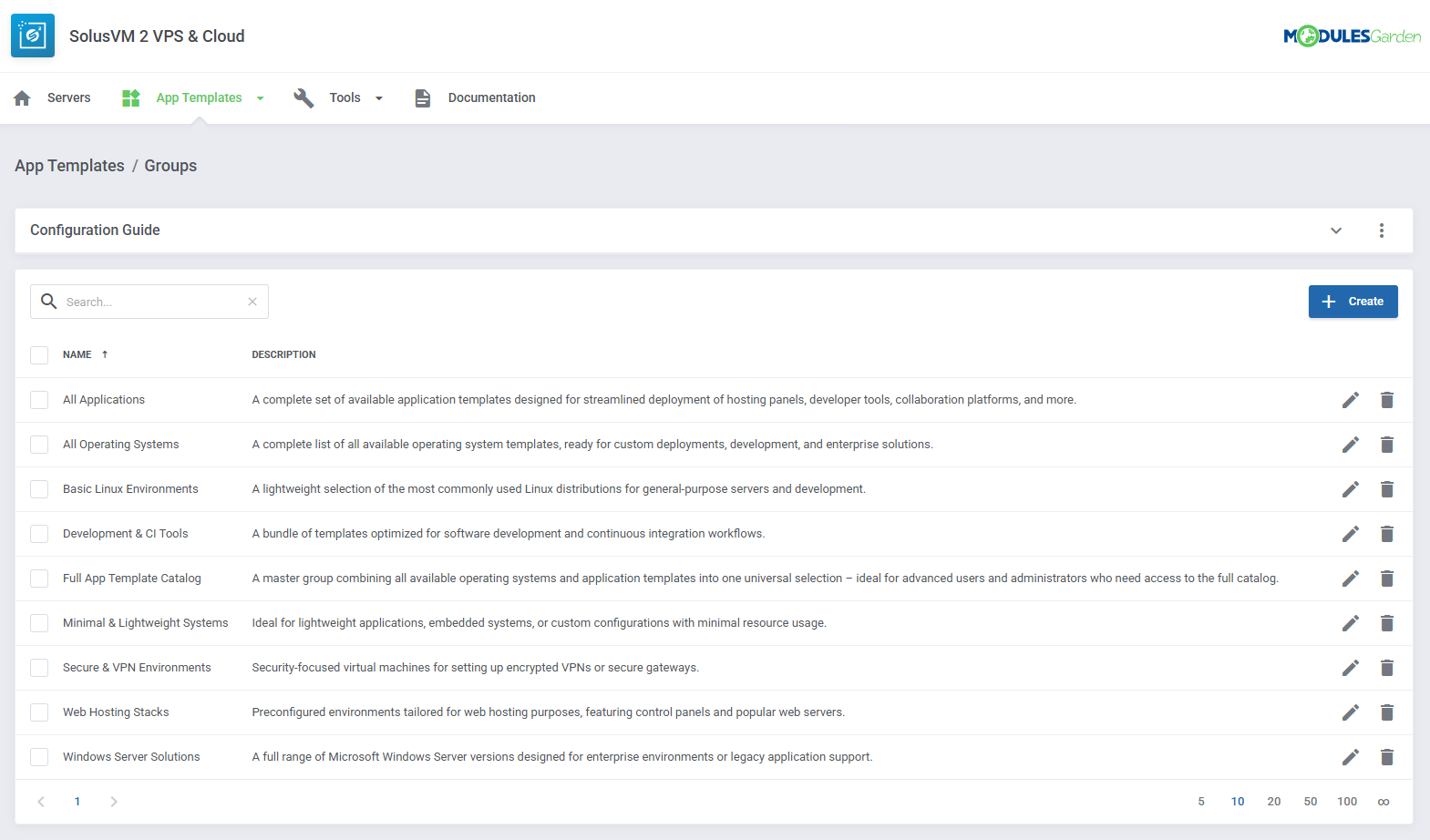Screen dimensions: 1430x840
Task: Delete the Full App Template Catalog group
Action: point(1387,579)
